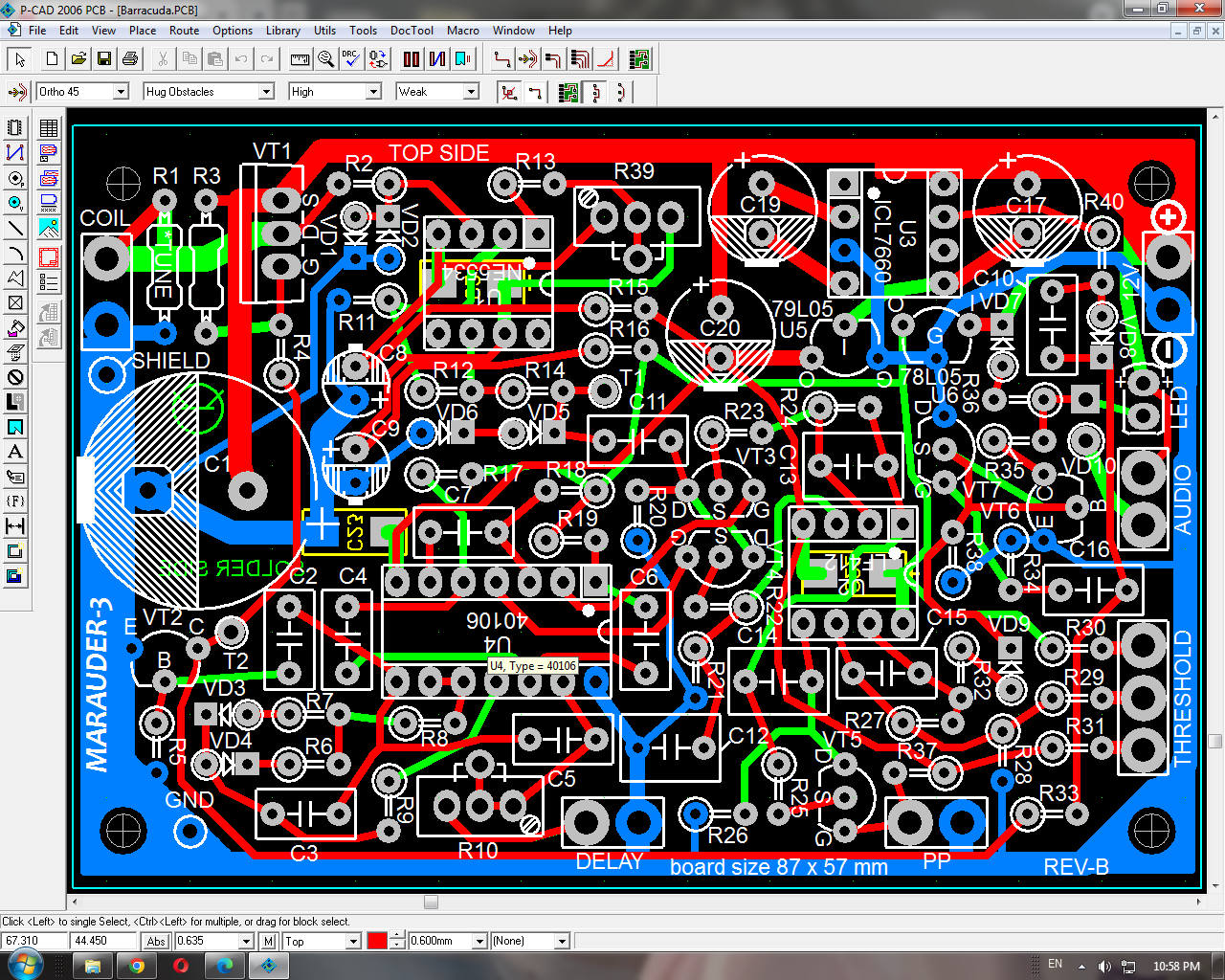Open Google Chrome from the taskbar
1225x980 pixels.
tap(137, 966)
